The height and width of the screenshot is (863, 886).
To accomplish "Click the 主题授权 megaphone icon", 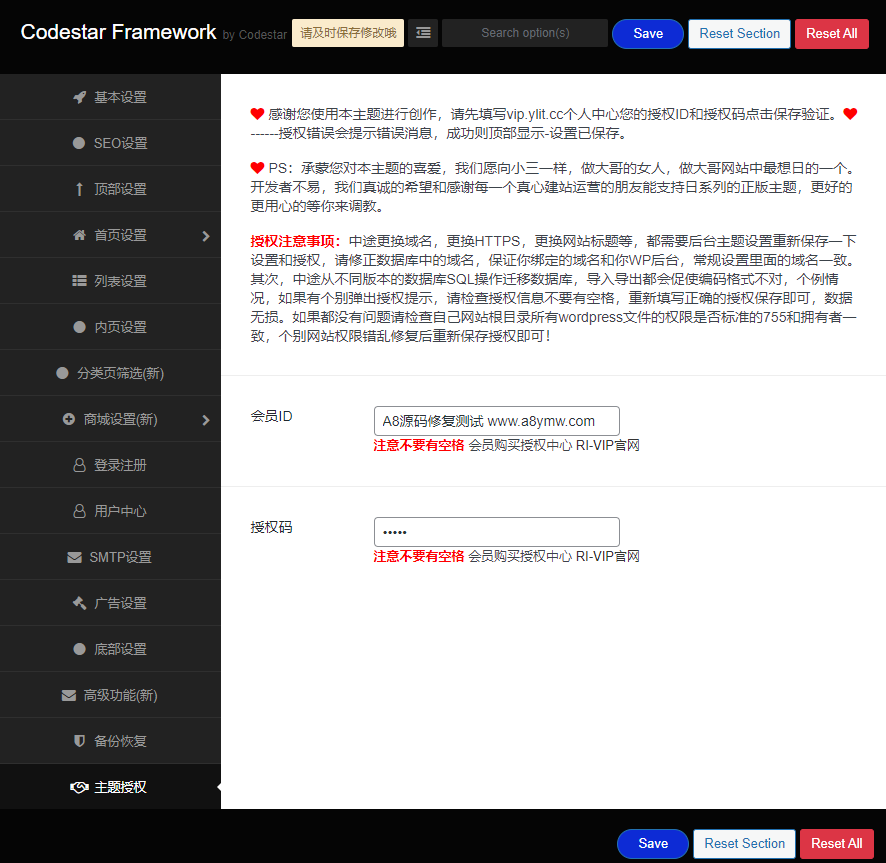I will point(80,786).
